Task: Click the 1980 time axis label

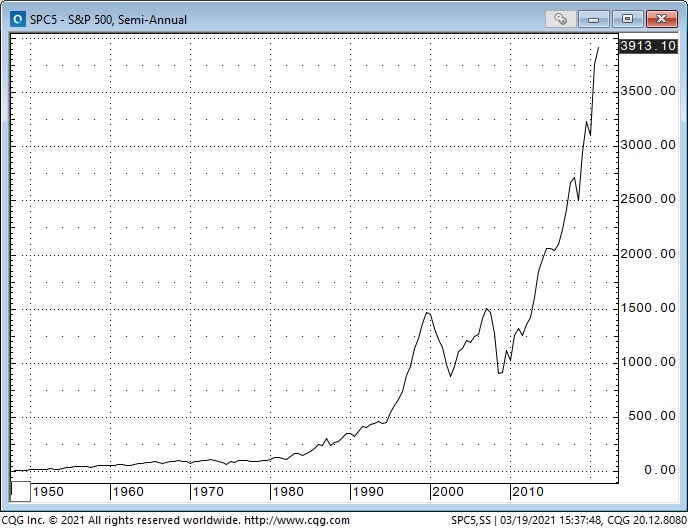Action: 288,492
